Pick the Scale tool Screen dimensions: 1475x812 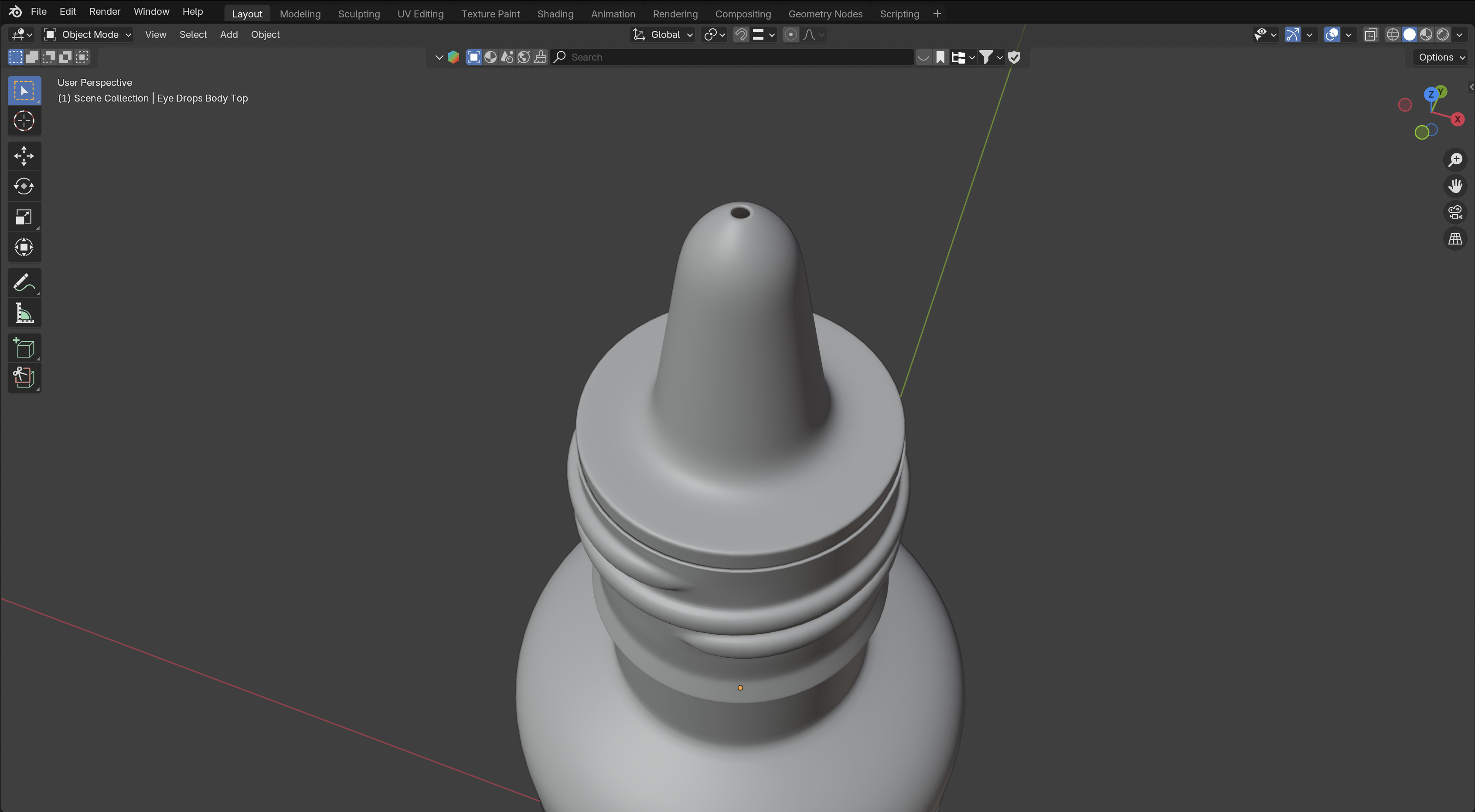point(24,216)
